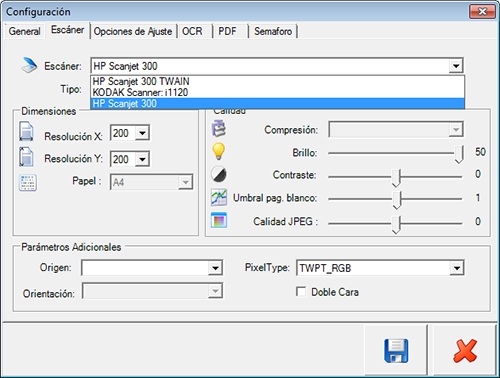Click the Contraste half-circle icon
This screenshot has height=378, width=500.
point(219,174)
